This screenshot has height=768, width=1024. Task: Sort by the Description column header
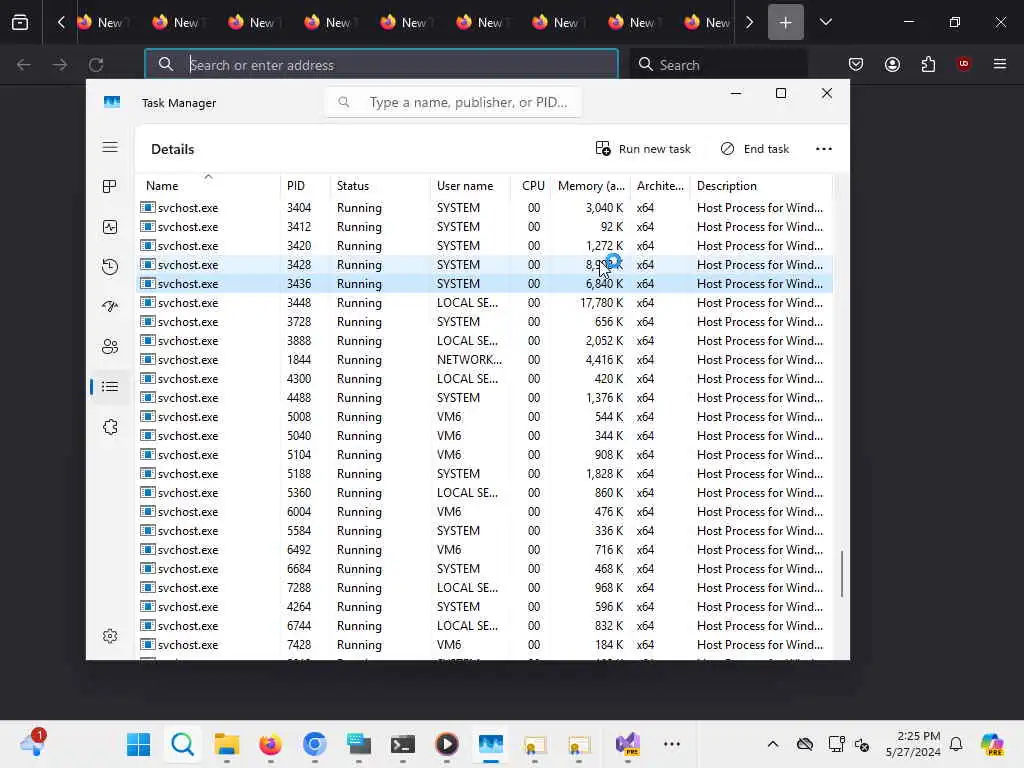[761, 185]
